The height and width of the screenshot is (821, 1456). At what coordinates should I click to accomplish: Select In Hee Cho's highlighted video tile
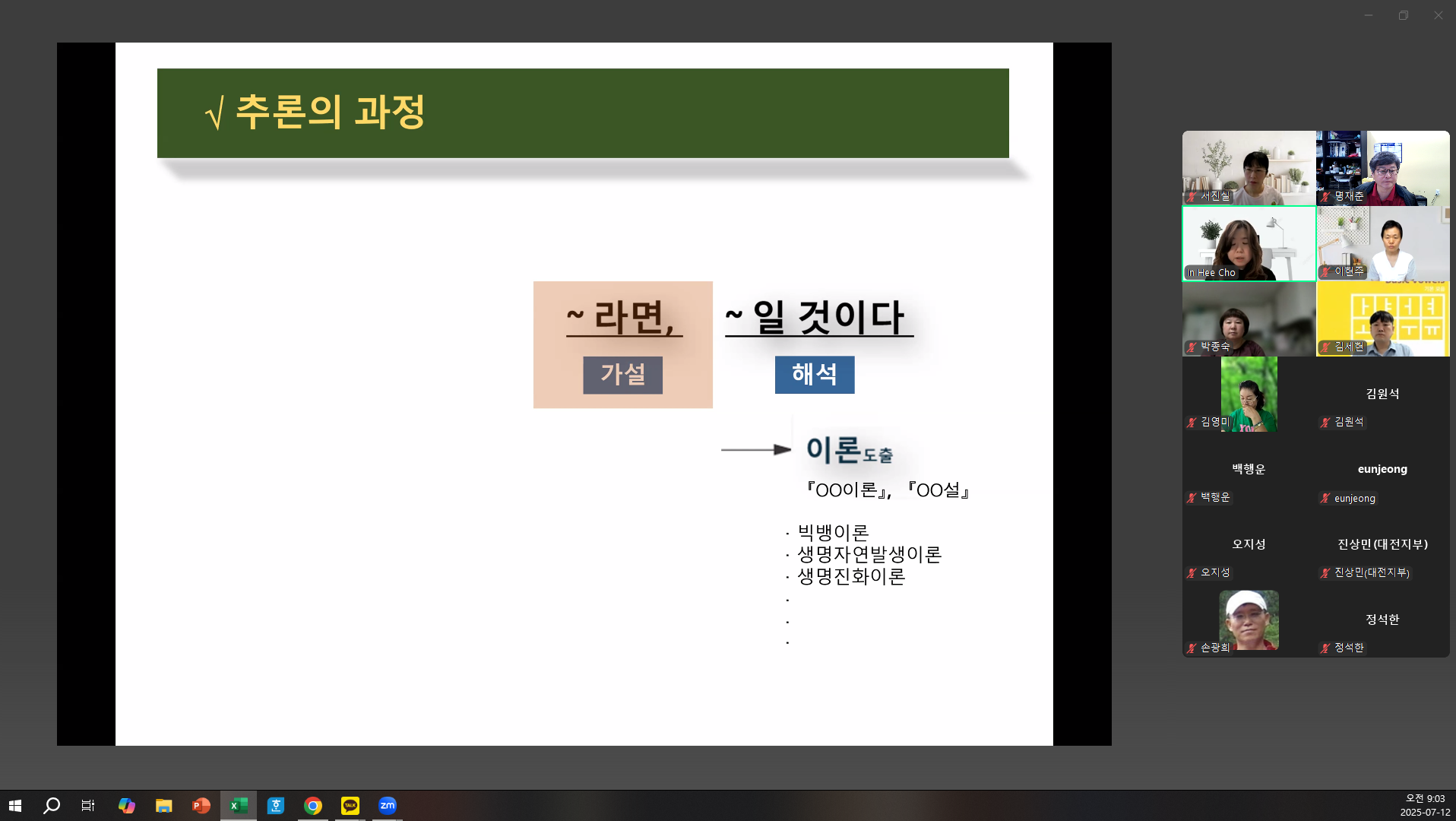tap(1249, 243)
